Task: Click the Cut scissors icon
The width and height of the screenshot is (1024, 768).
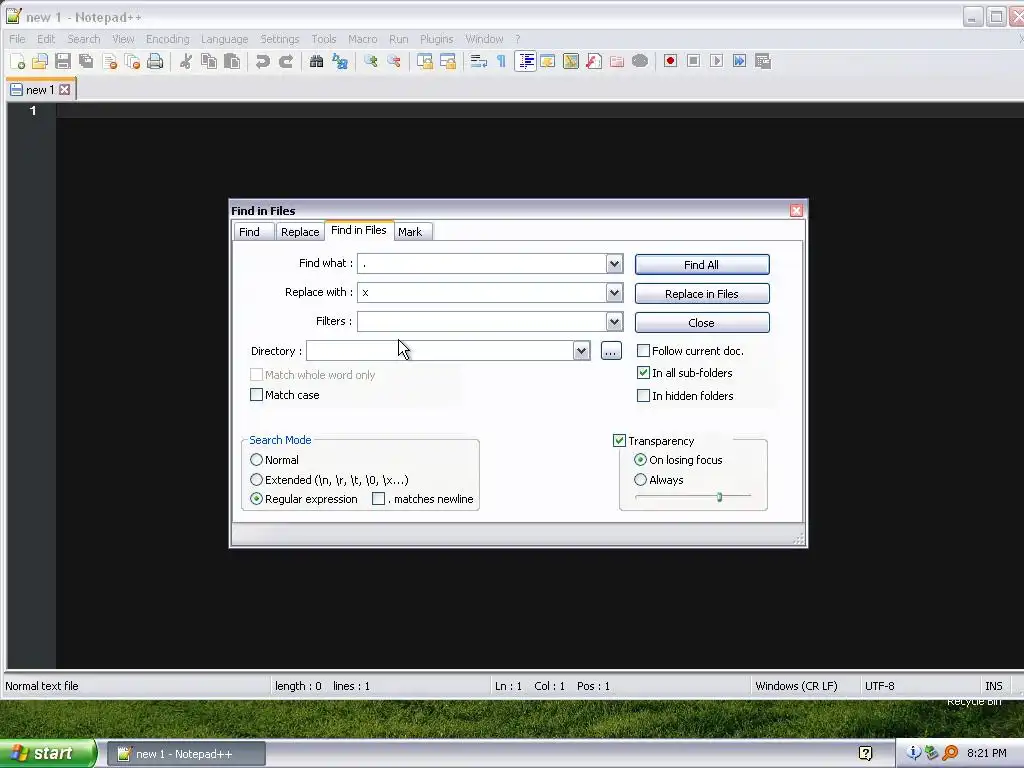Action: click(x=186, y=61)
